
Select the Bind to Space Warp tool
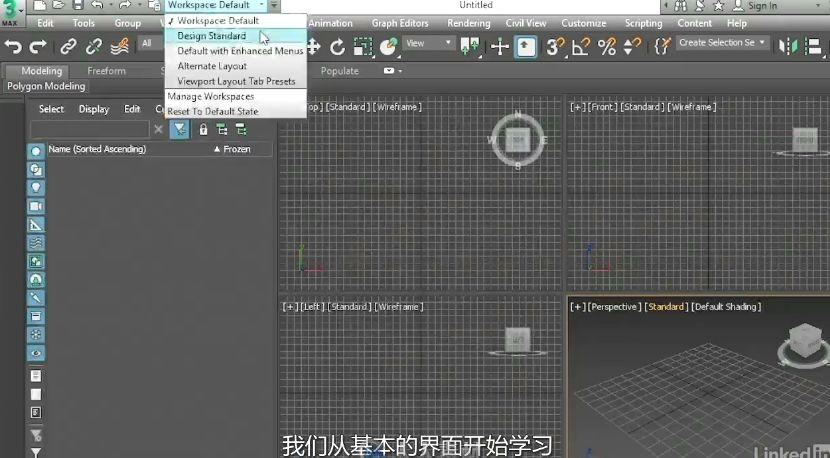click(x=120, y=47)
